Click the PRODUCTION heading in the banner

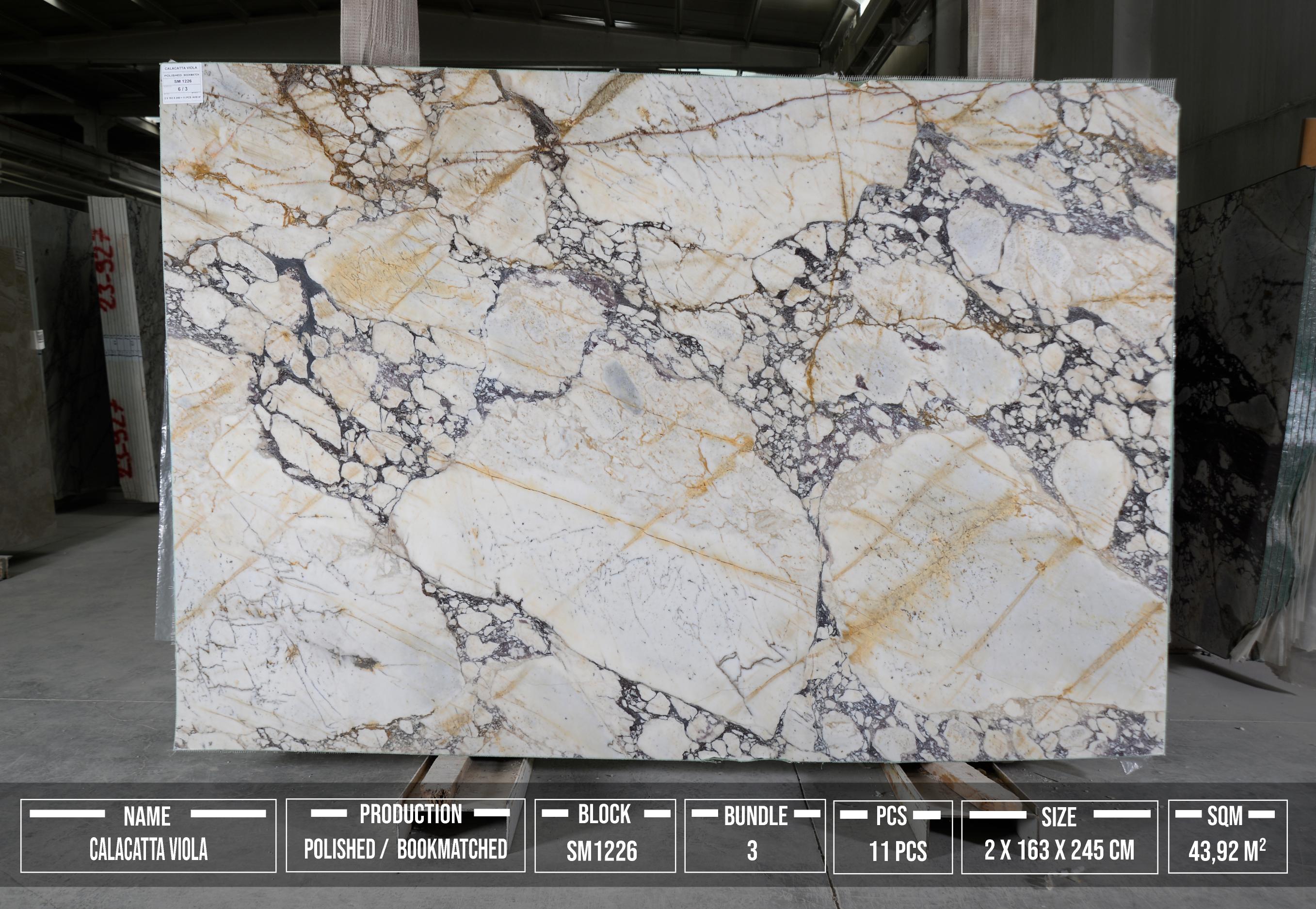410,815
